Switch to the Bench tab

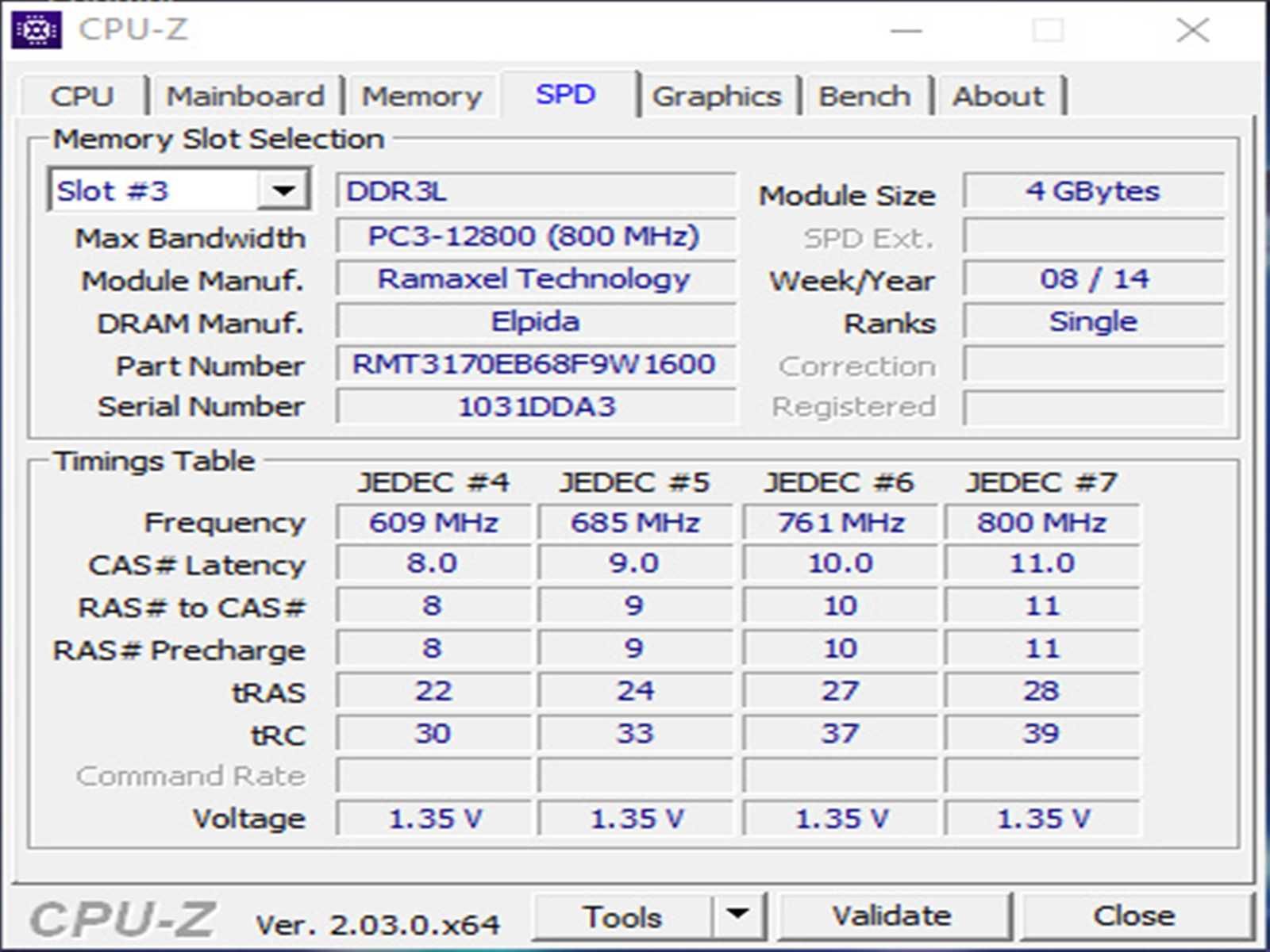[x=864, y=97]
